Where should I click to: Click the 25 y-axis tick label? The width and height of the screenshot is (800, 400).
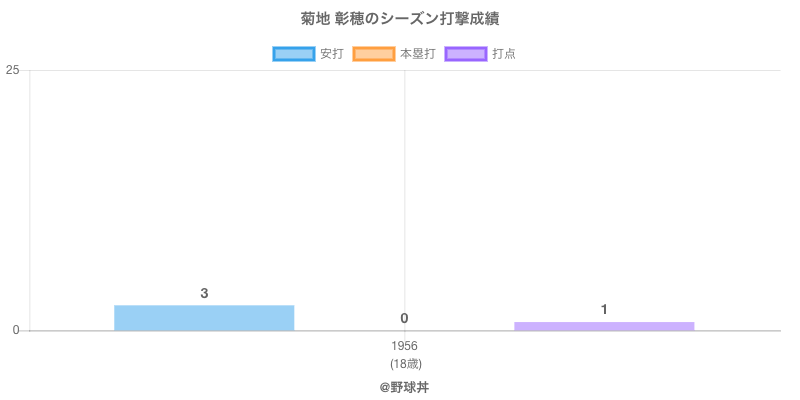[x=13, y=70]
